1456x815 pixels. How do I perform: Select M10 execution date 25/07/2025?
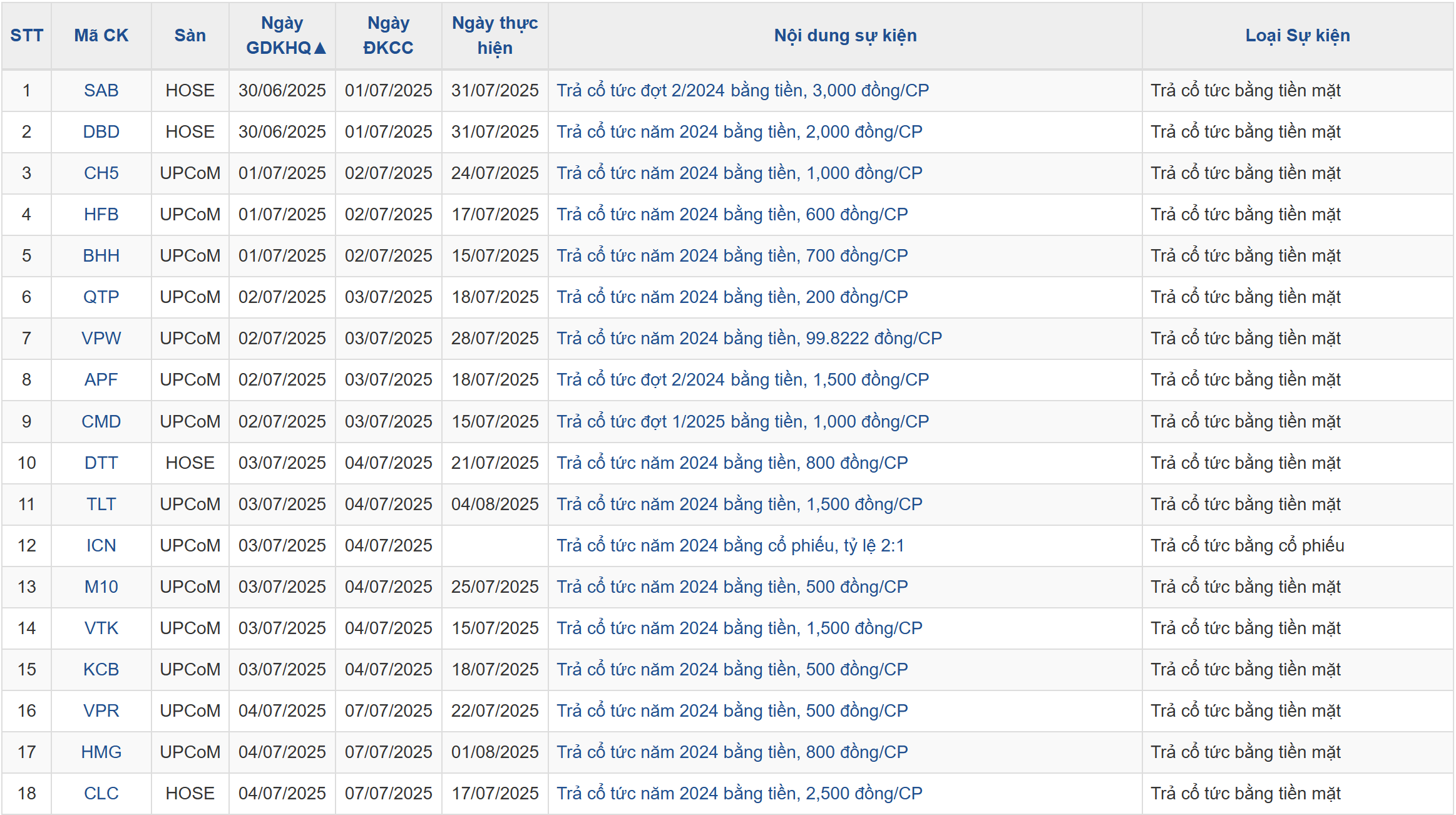point(495,587)
